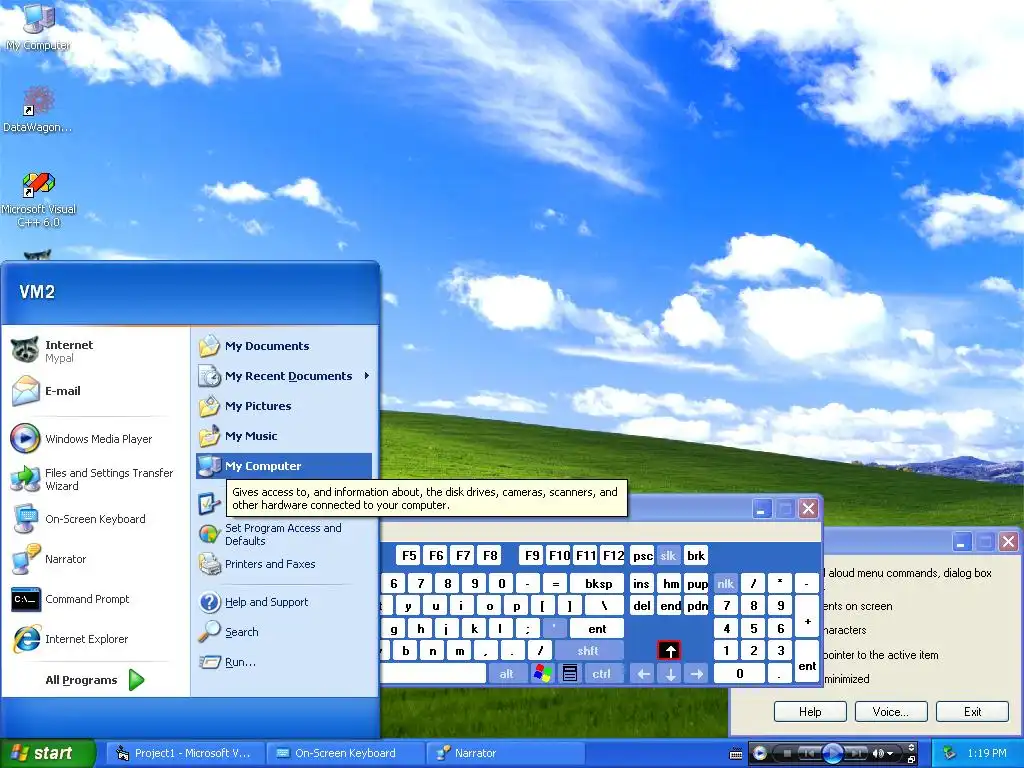Click the F10 key on On-Screen Keyboard
The width and height of the screenshot is (1024, 768).
tap(559, 556)
